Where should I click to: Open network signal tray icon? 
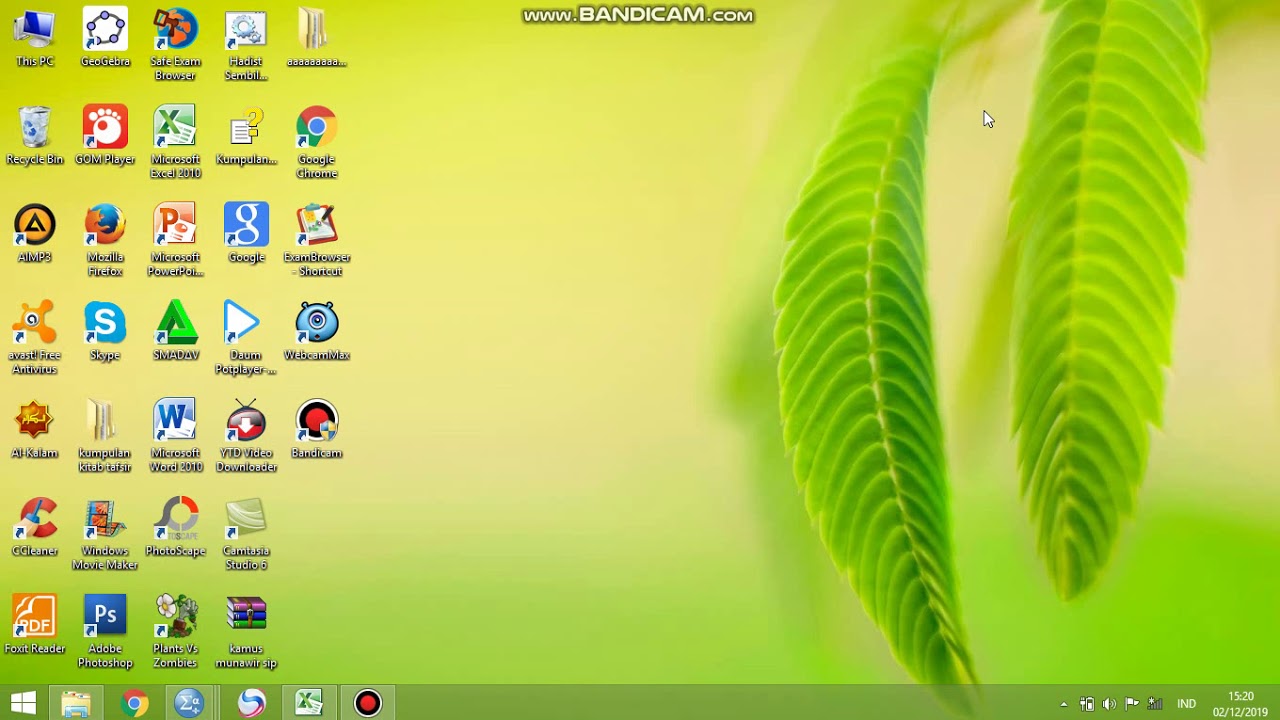click(1154, 704)
